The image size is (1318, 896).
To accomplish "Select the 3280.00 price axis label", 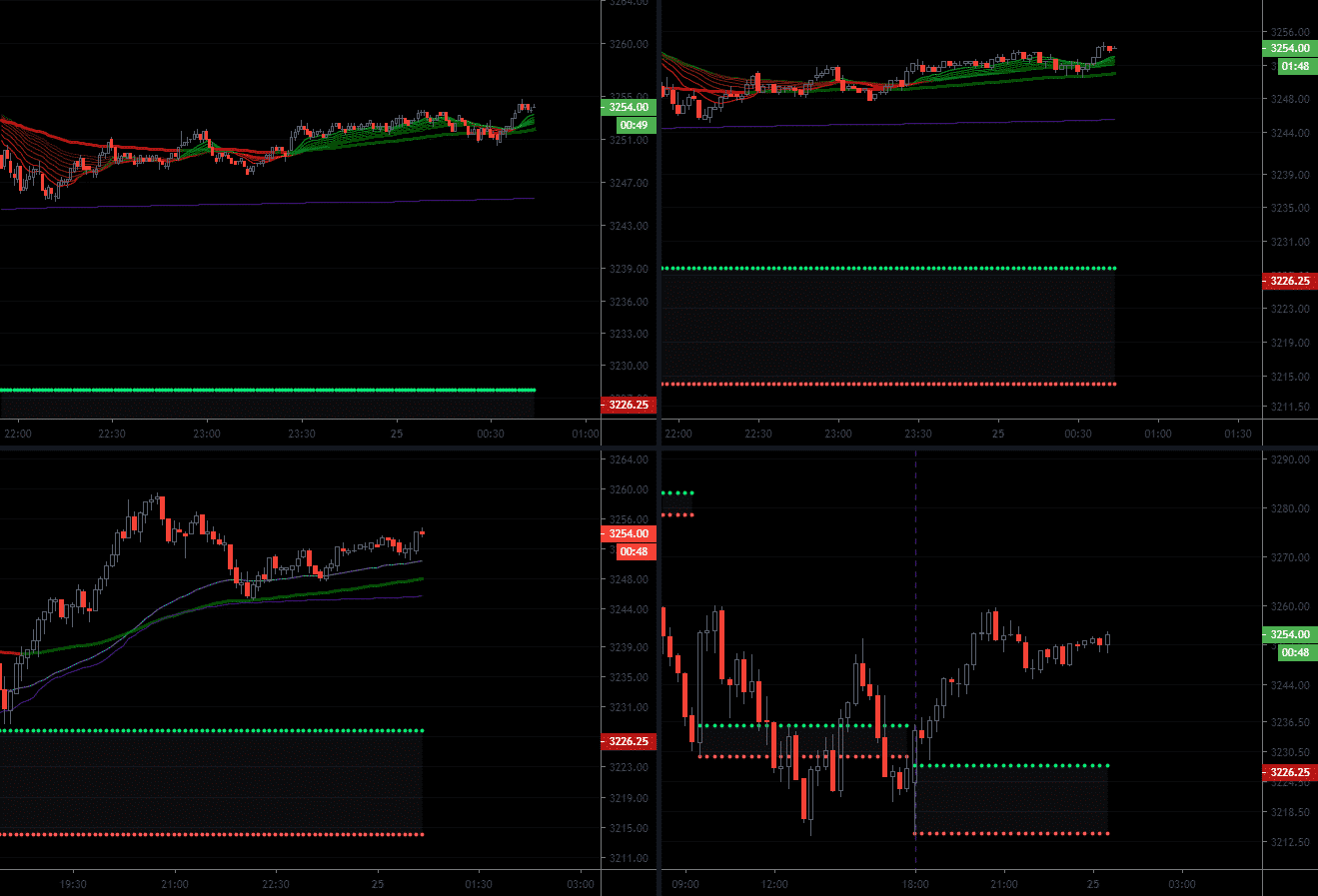I will click(x=1289, y=508).
